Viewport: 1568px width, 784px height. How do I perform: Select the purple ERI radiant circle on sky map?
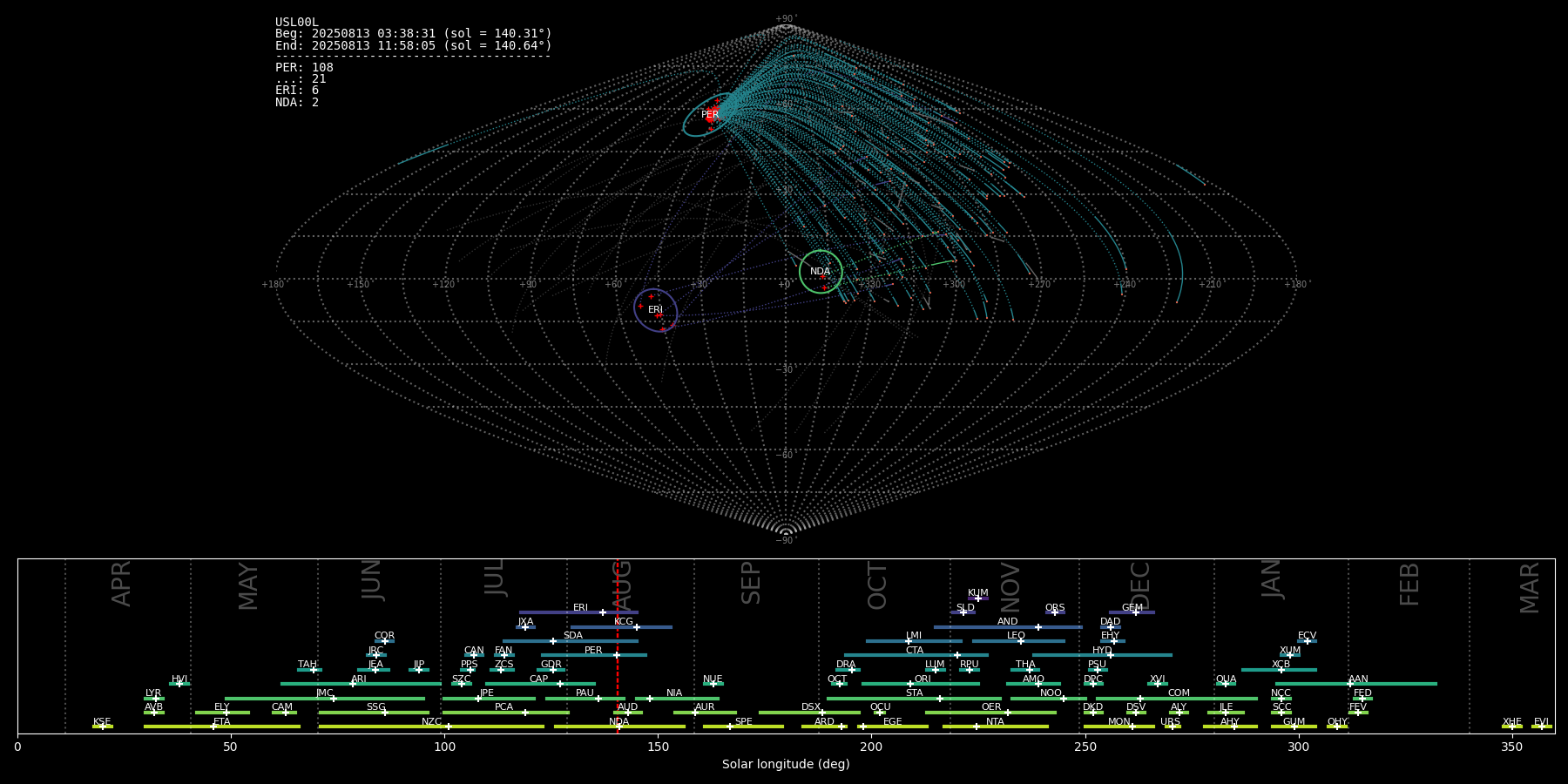pyautogui.click(x=656, y=310)
